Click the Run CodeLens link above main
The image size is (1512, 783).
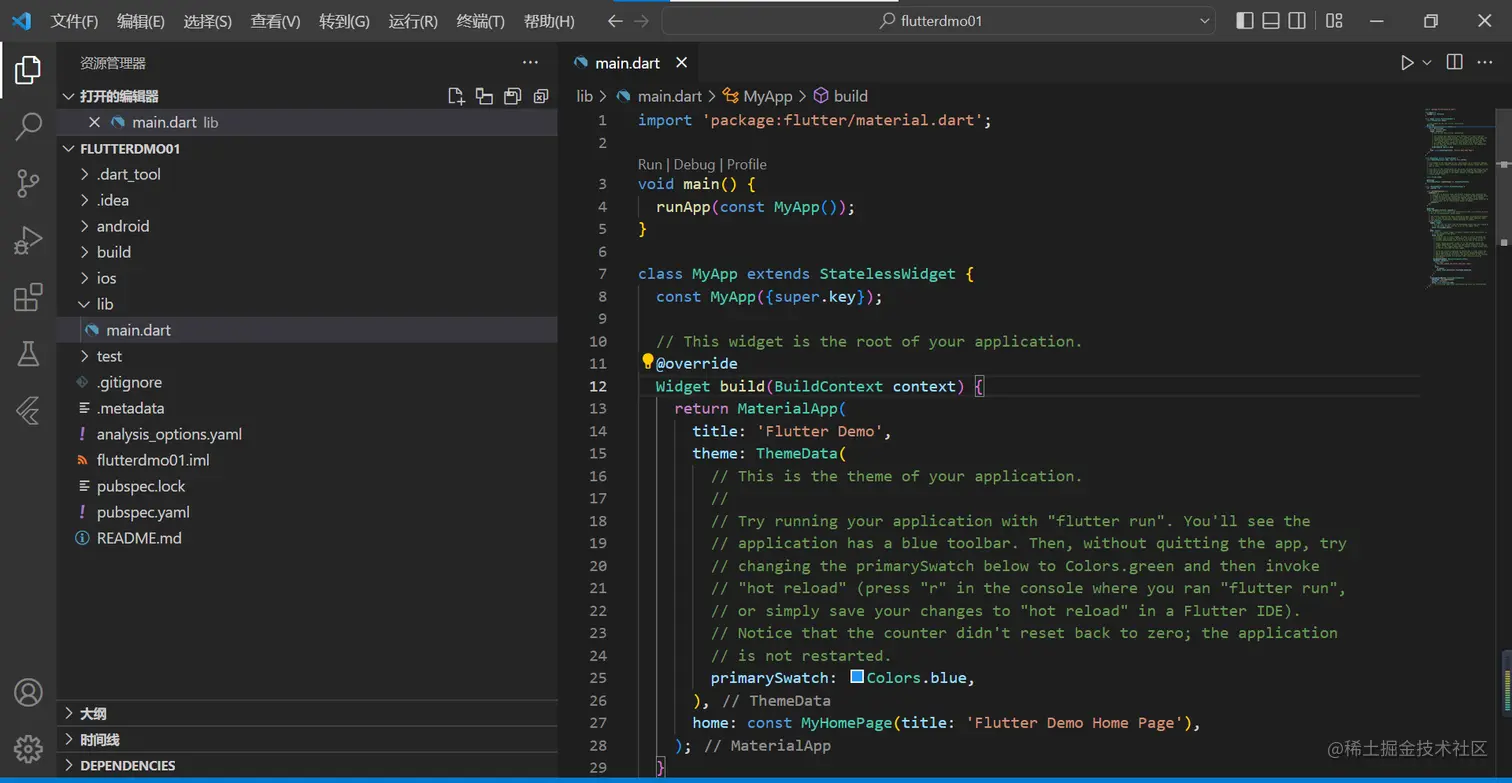click(649, 164)
